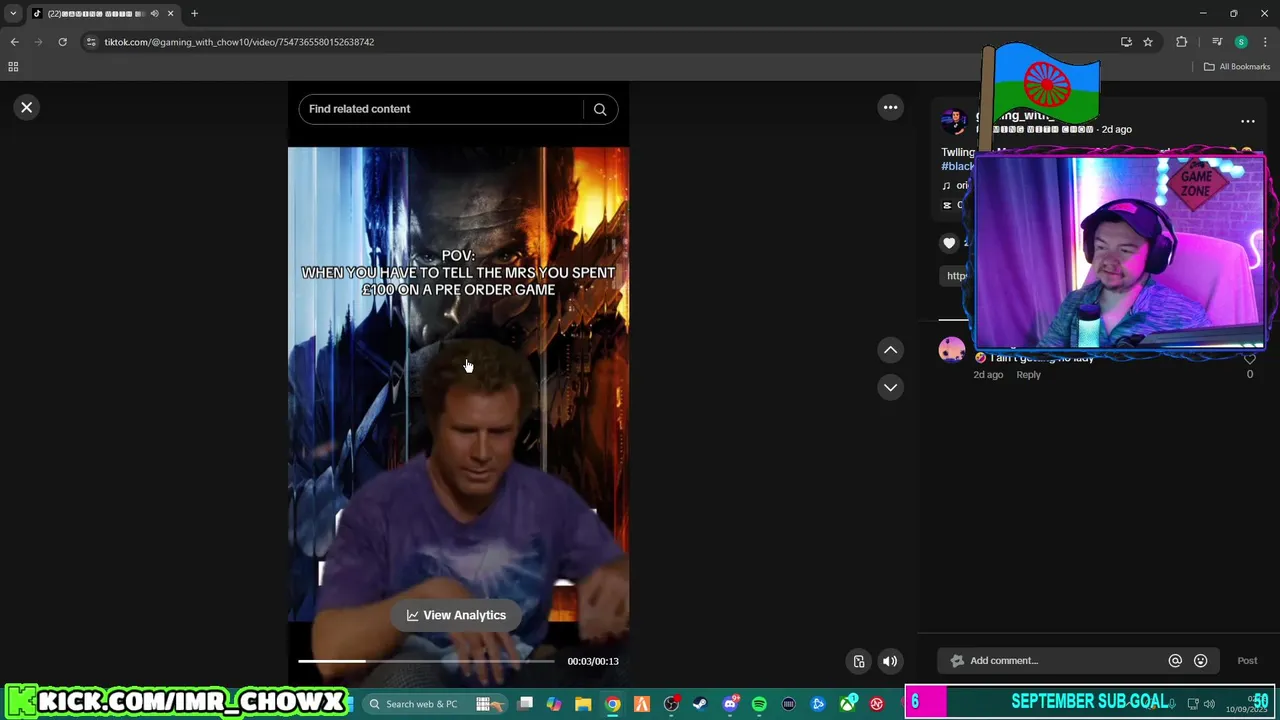1280x720 pixels.
Task: Open the video more options menu
Action: [890, 107]
